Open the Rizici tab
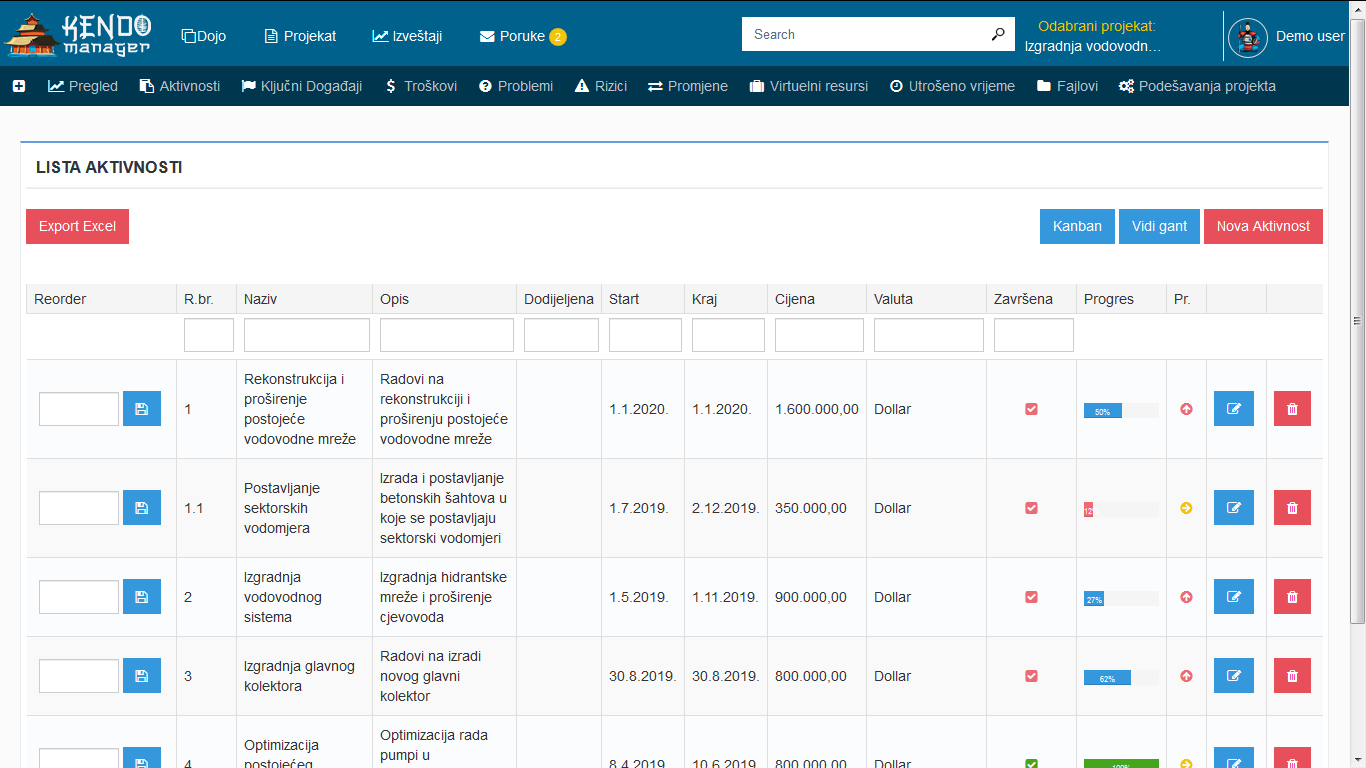This screenshot has height=768, width=1366. pyautogui.click(x=601, y=86)
